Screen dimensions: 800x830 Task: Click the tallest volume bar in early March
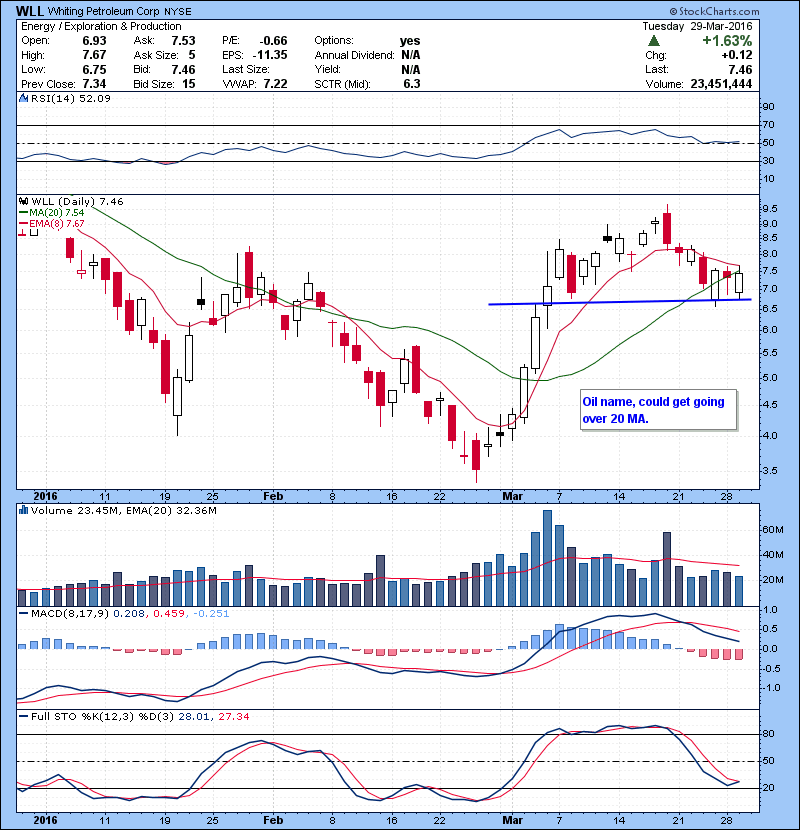click(547, 558)
